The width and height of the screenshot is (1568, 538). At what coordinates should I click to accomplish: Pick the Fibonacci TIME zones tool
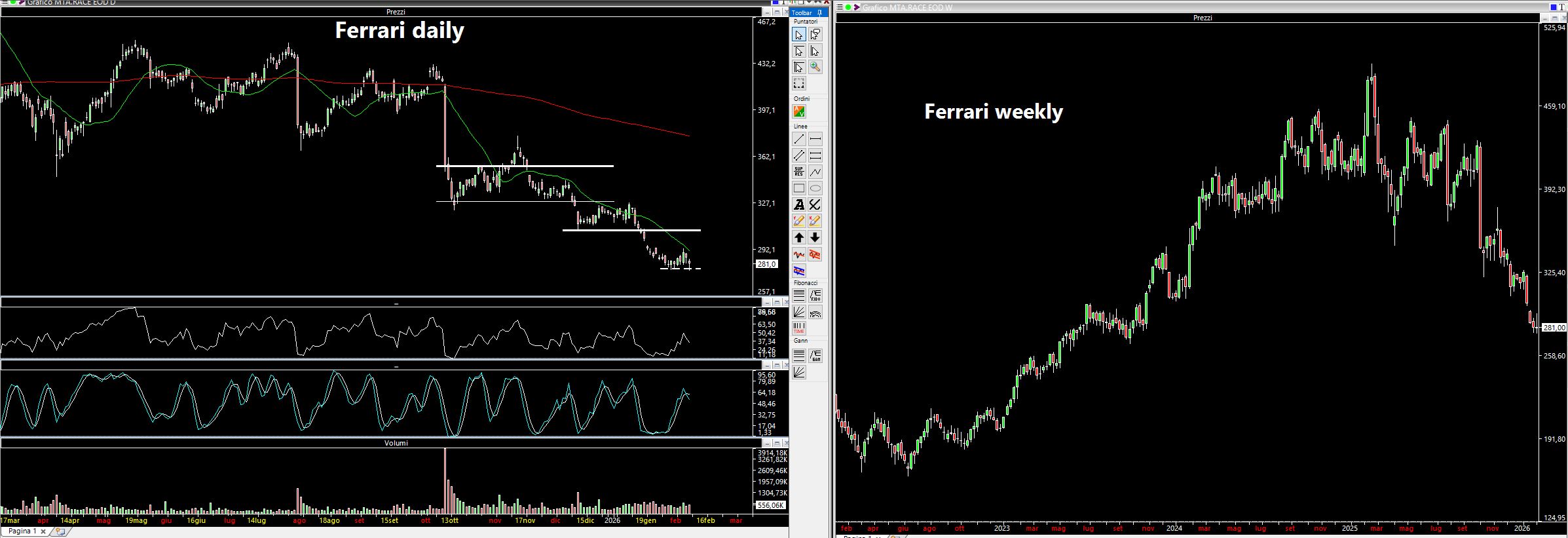(799, 328)
